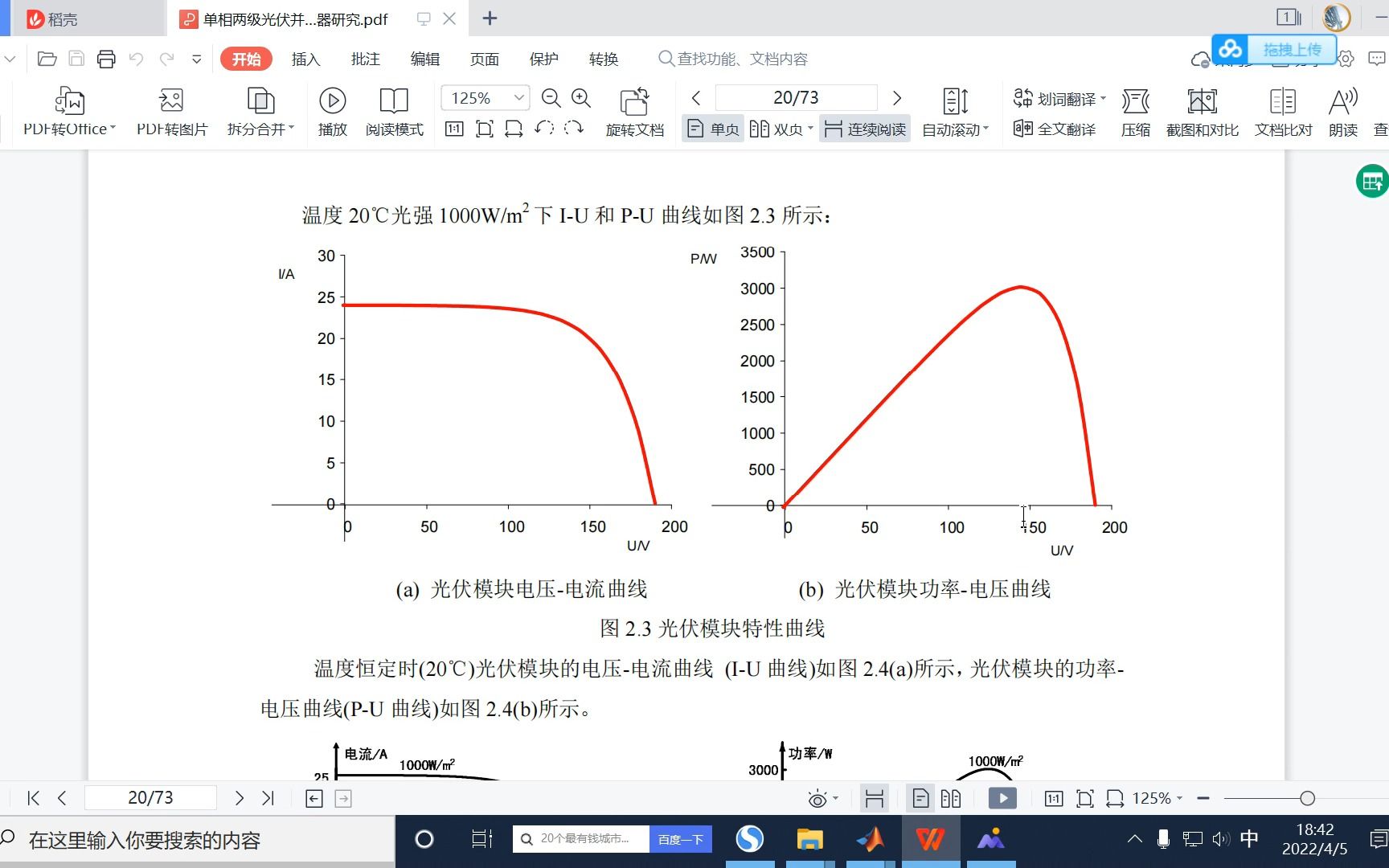
Task: Enter 阅读模式 reading mode
Action: tap(394, 111)
